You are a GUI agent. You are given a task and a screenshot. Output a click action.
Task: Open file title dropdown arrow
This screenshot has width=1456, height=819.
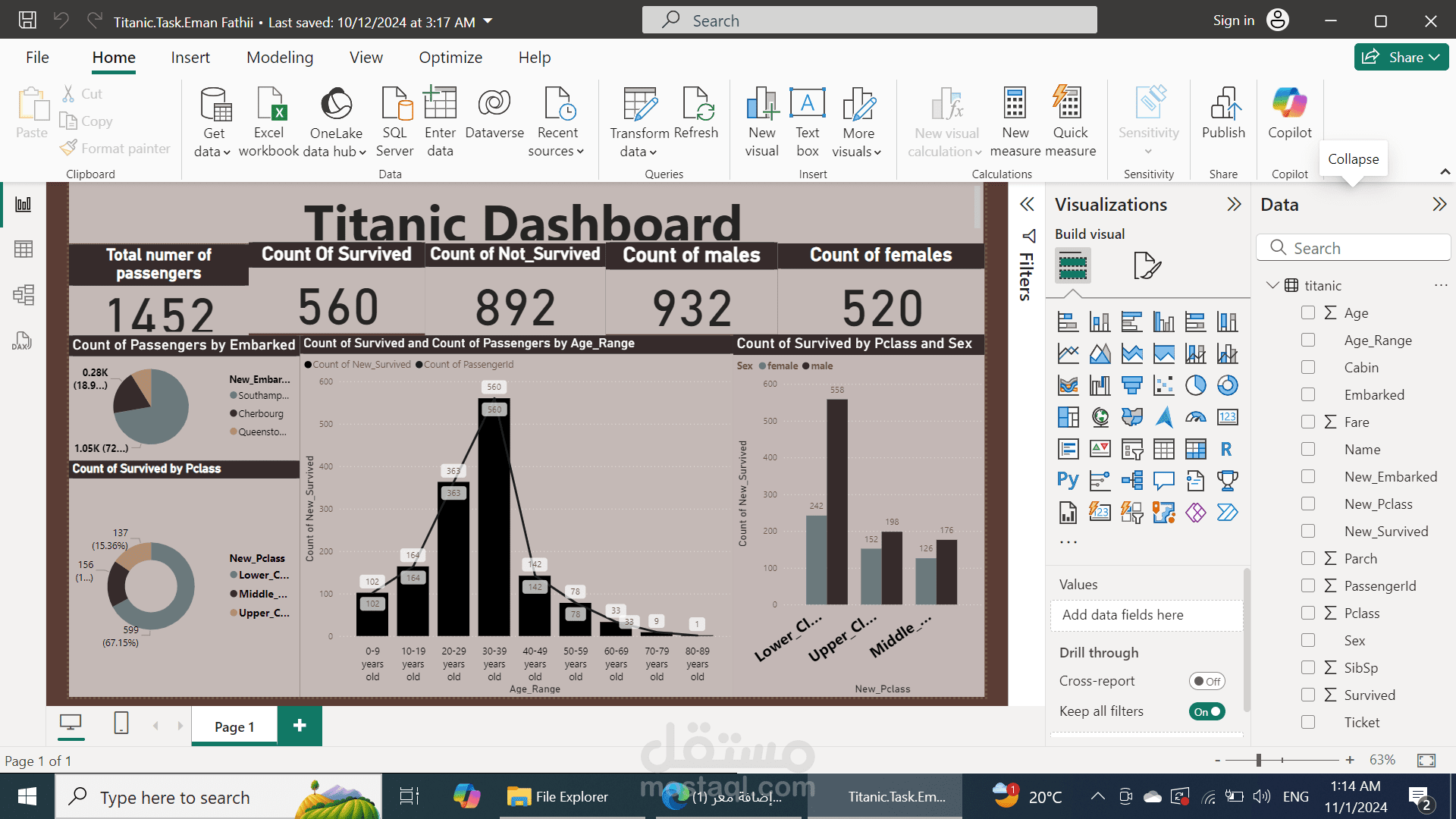(488, 21)
